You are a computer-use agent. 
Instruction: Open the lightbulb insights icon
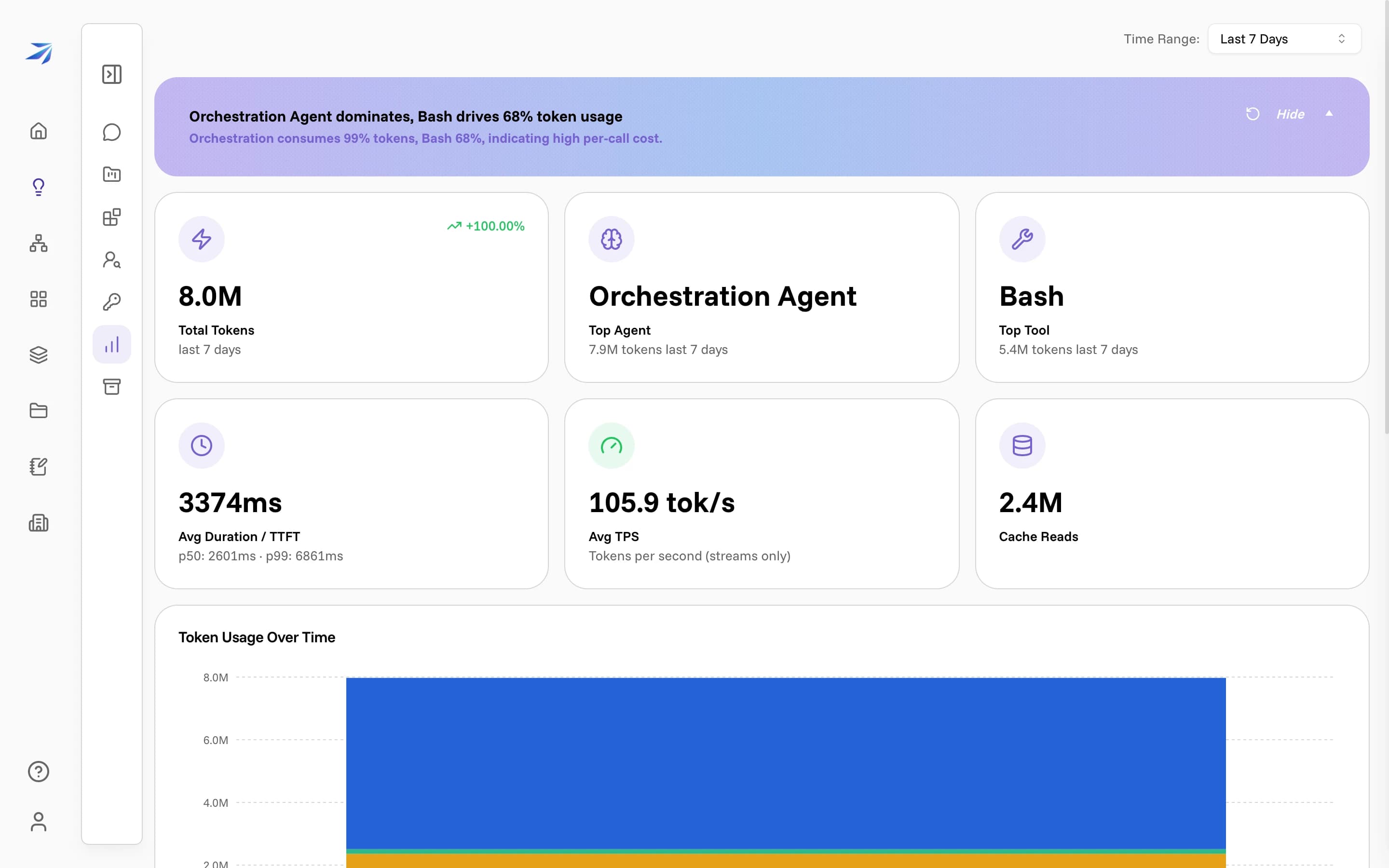pyautogui.click(x=39, y=187)
